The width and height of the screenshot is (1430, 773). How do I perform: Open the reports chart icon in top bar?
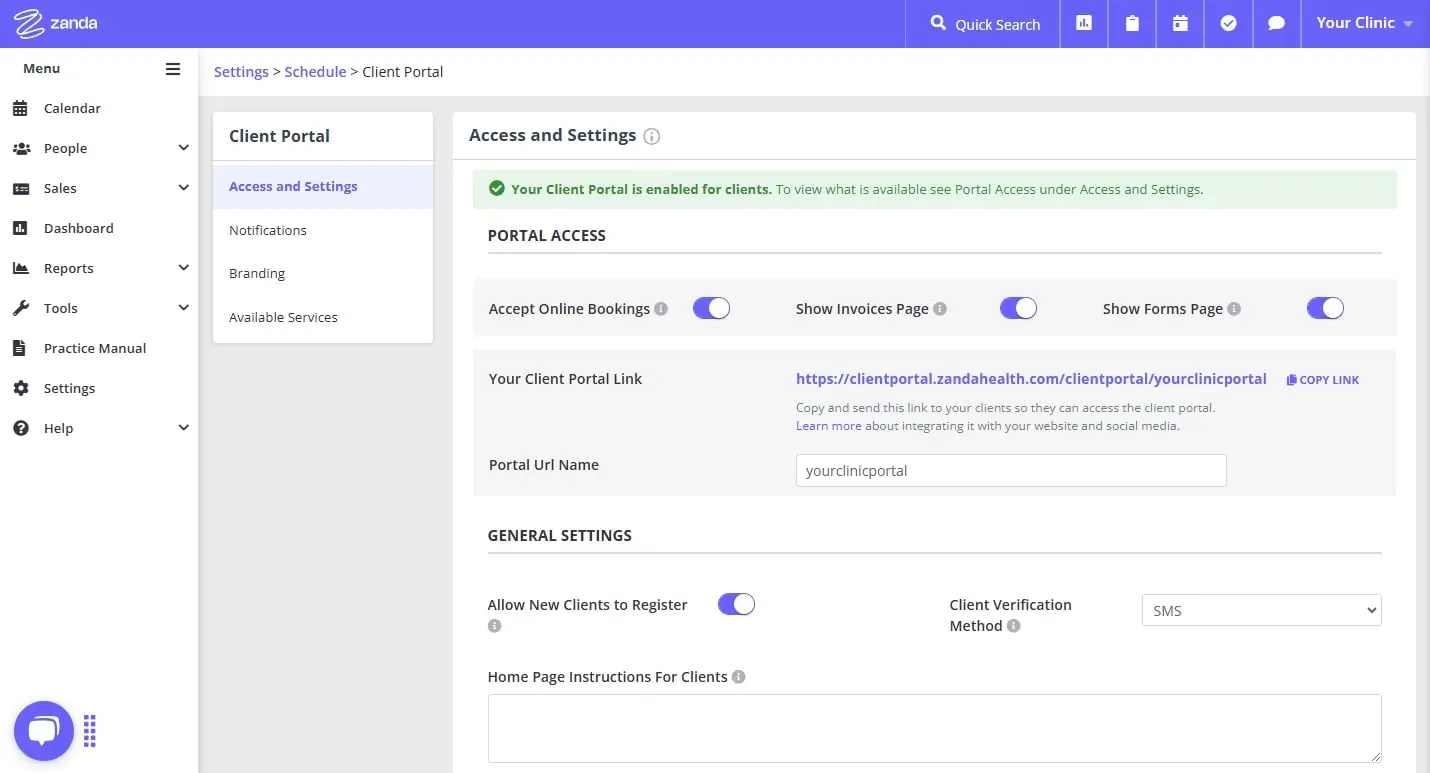pos(1084,23)
